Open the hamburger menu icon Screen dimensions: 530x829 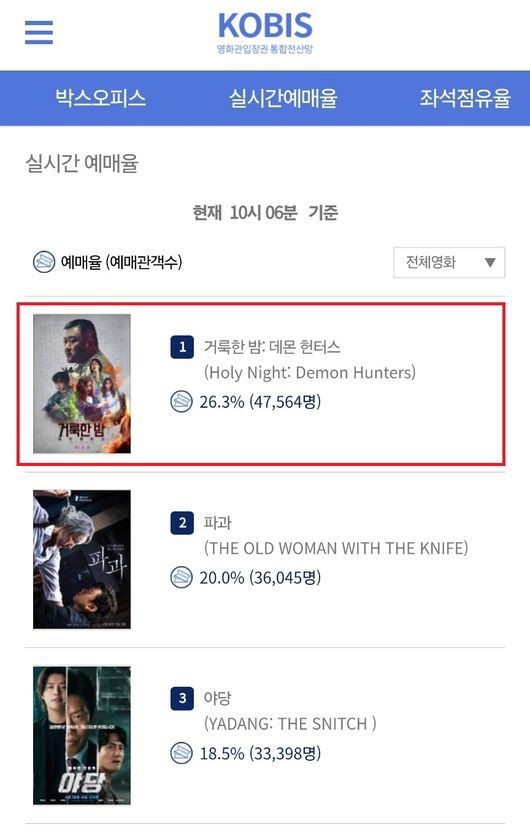click(39, 32)
